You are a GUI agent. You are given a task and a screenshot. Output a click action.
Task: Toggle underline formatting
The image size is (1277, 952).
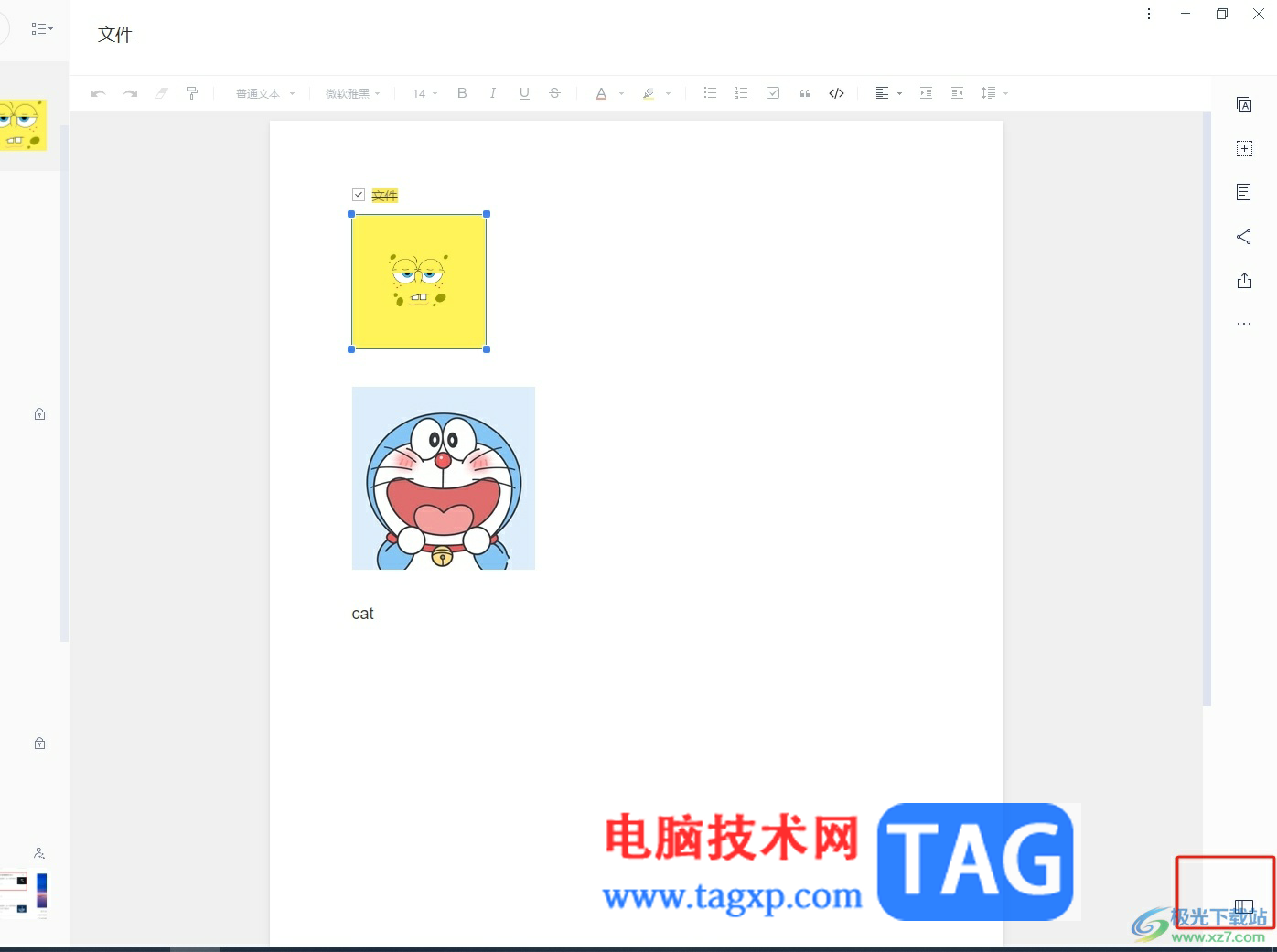524,93
